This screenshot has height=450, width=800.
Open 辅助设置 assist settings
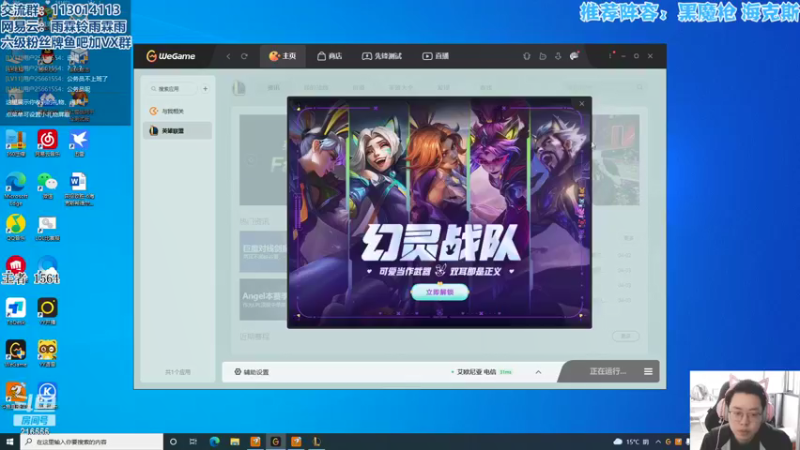[252, 372]
